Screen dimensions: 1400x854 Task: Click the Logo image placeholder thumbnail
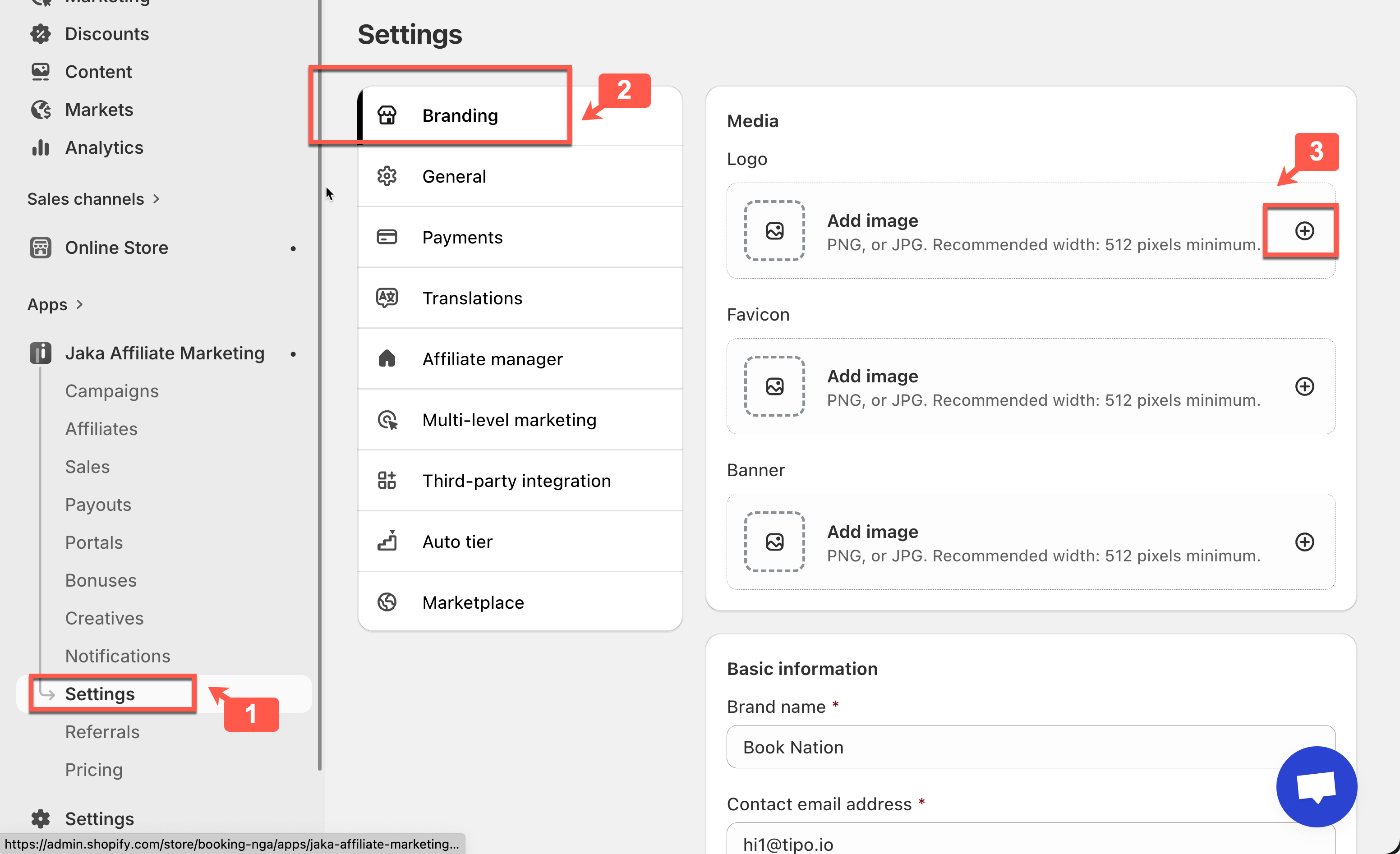pyautogui.click(x=774, y=231)
